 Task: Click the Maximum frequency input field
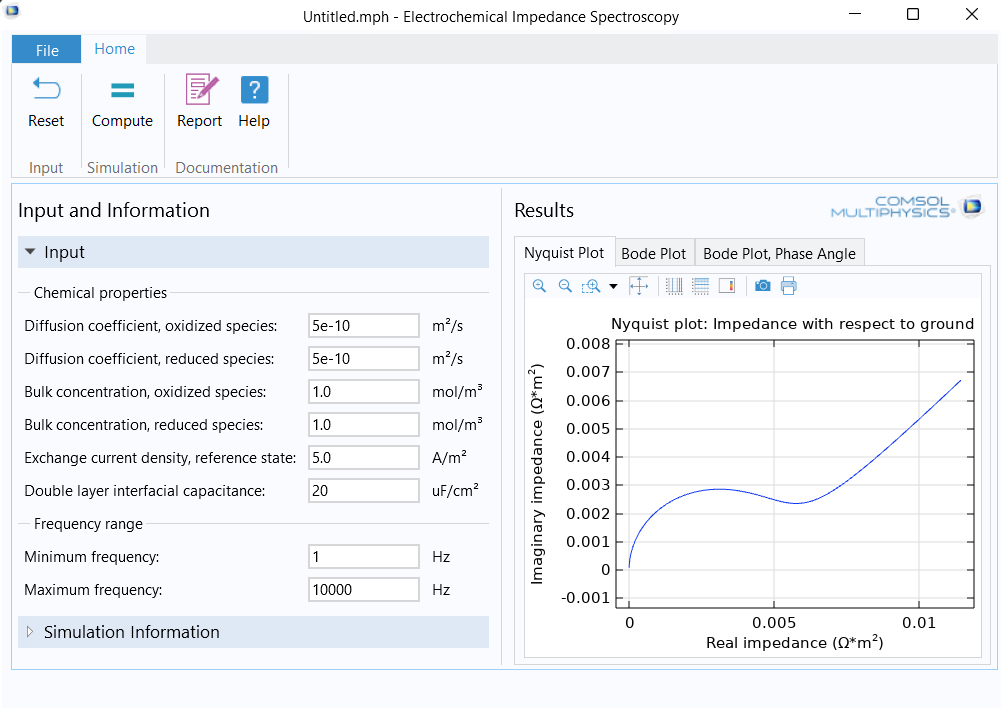364,590
